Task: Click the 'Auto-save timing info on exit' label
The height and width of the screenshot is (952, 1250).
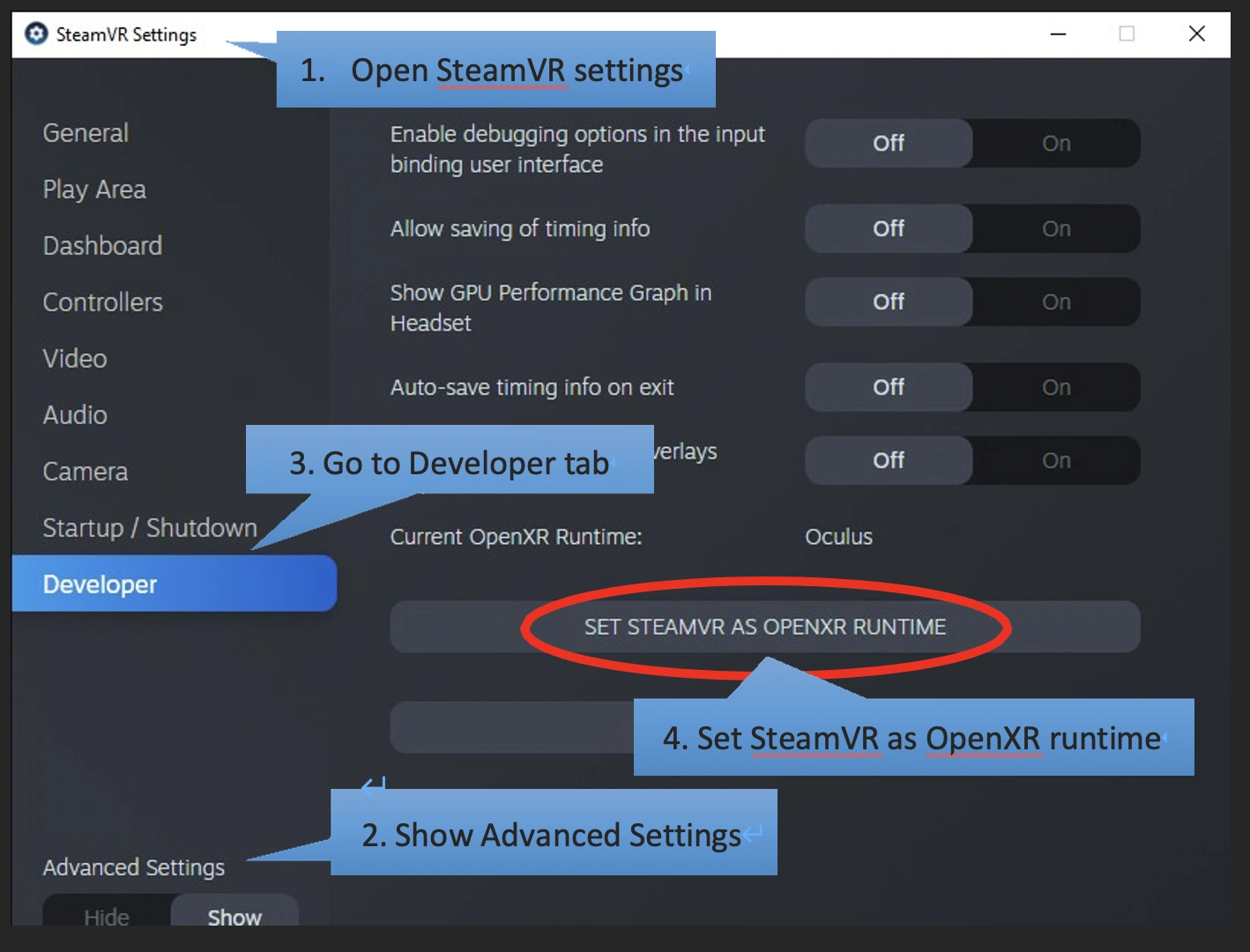Action: coord(532,387)
